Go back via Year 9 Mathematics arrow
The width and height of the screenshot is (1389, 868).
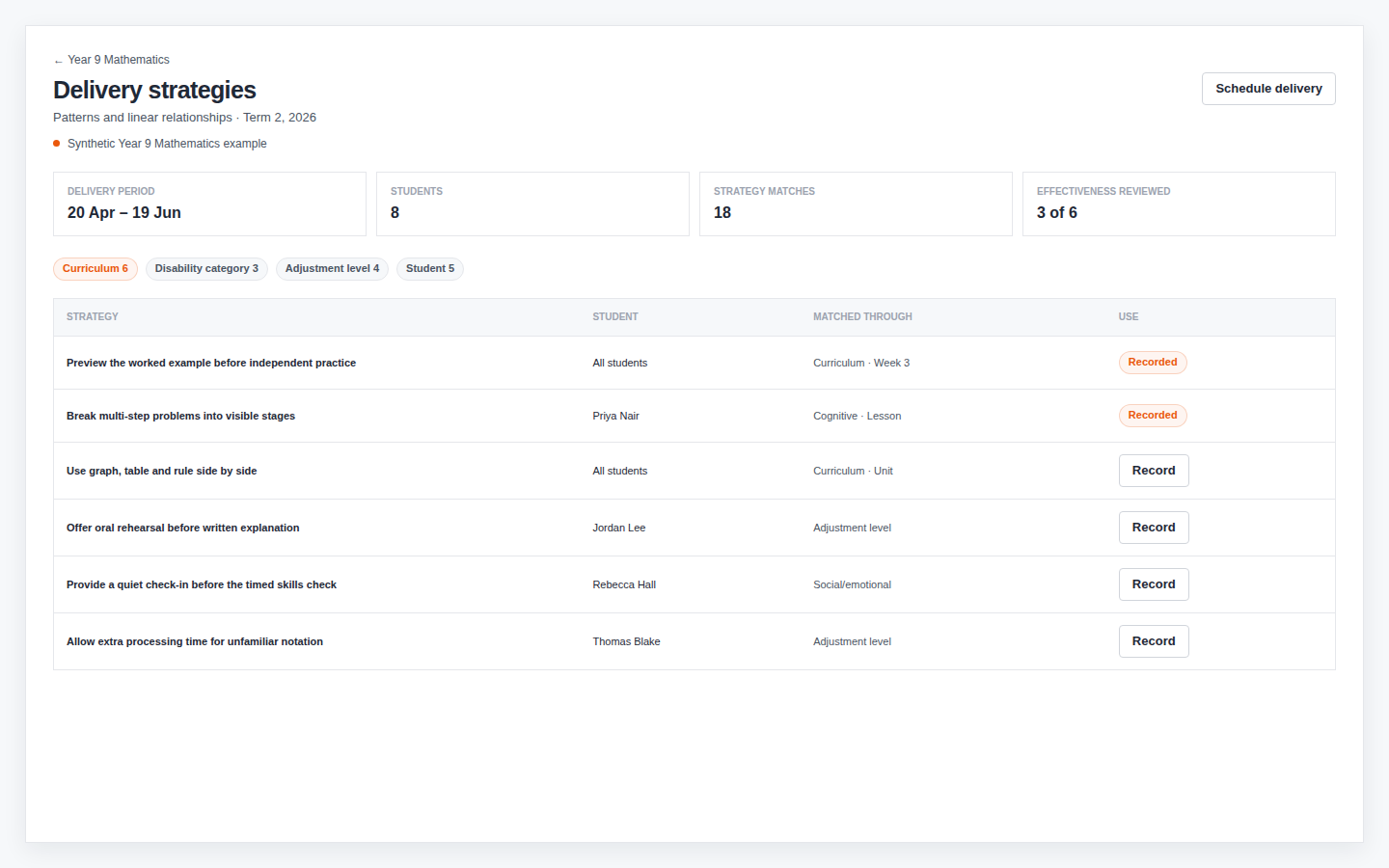pos(111,60)
